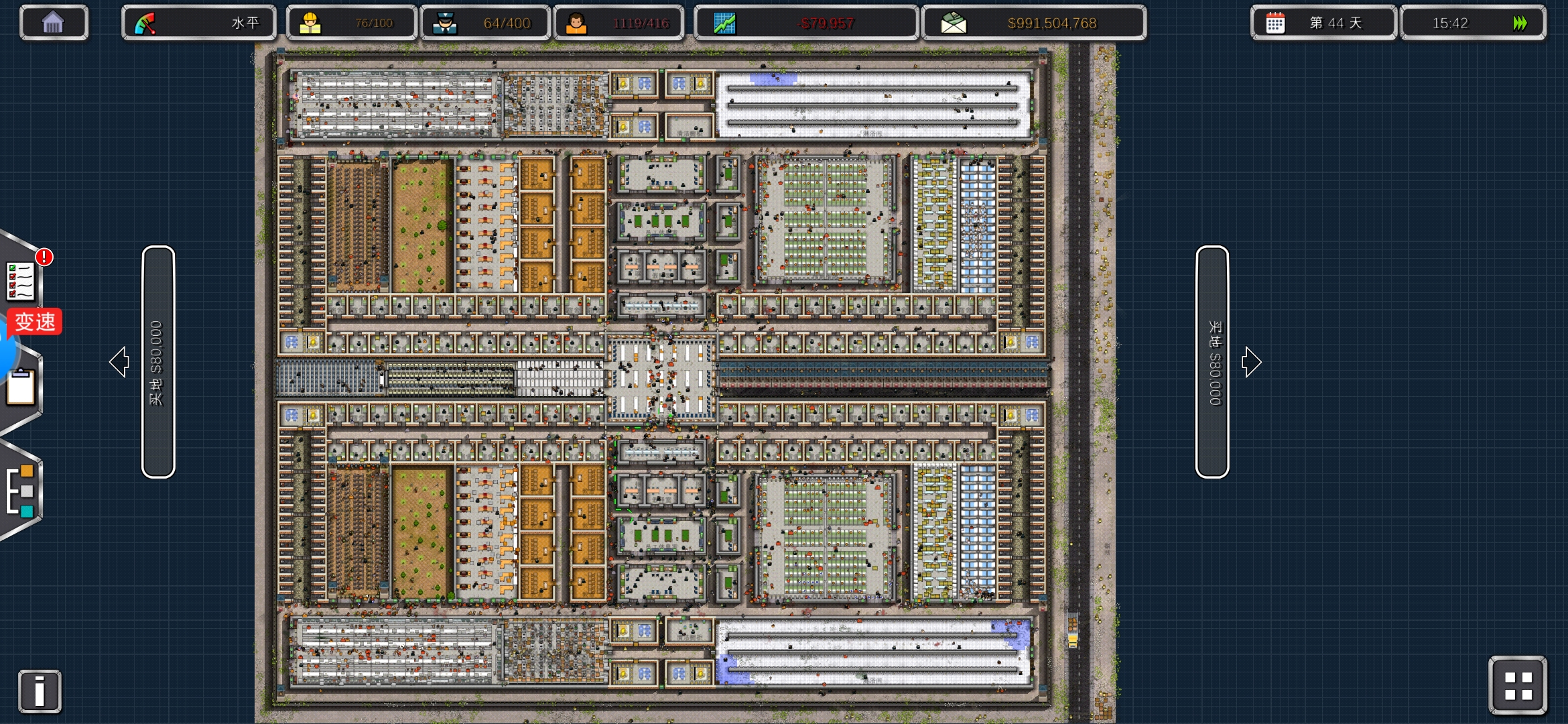Open the clipboard reports icon
The width and height of the screenshot is (1568, 724).
pyautogui.click(x=21, y=387)
